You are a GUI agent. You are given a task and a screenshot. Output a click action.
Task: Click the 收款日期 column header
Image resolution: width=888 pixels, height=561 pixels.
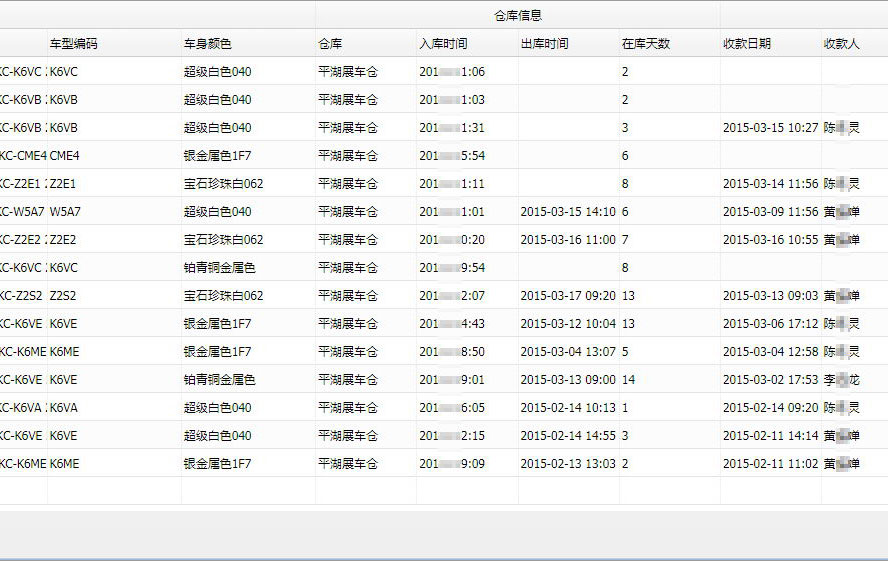(747, 44)
